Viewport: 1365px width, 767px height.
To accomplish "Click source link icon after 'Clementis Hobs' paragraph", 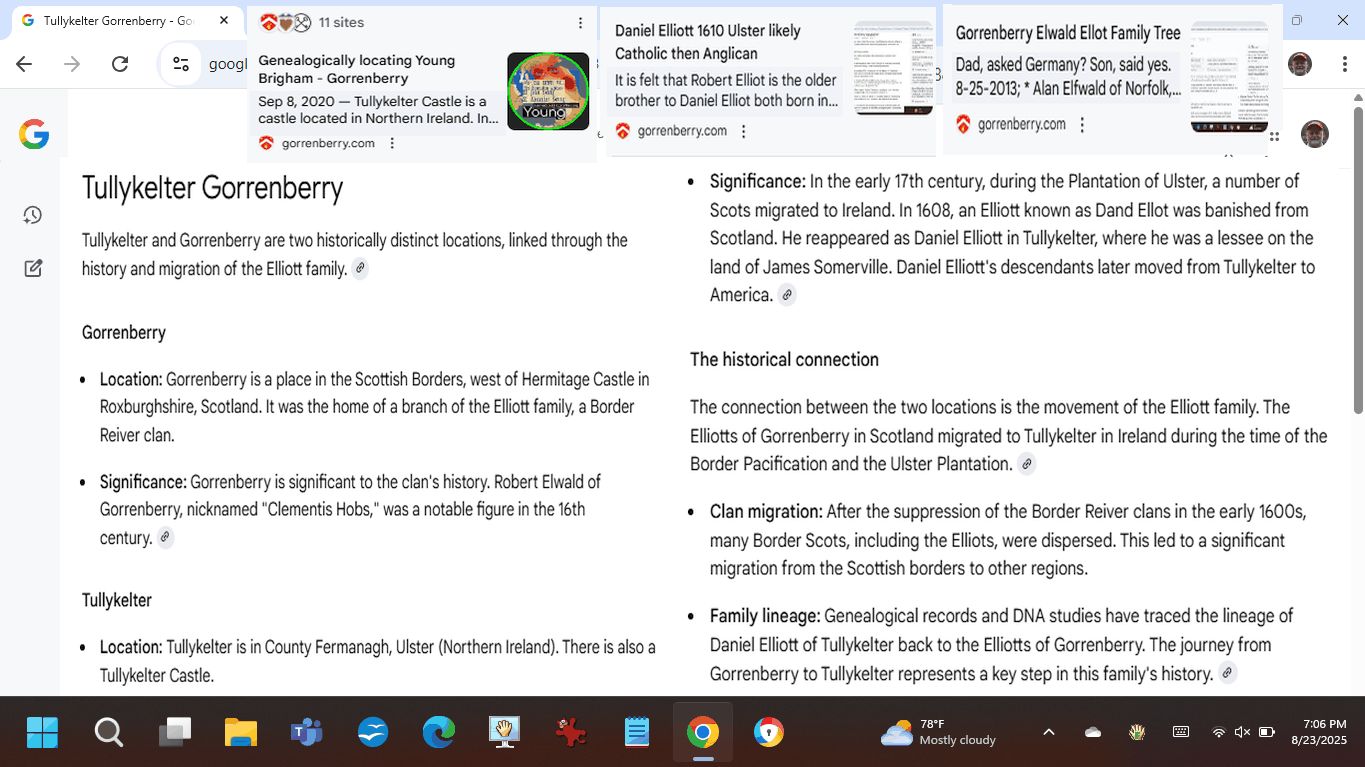I will 166,538.
